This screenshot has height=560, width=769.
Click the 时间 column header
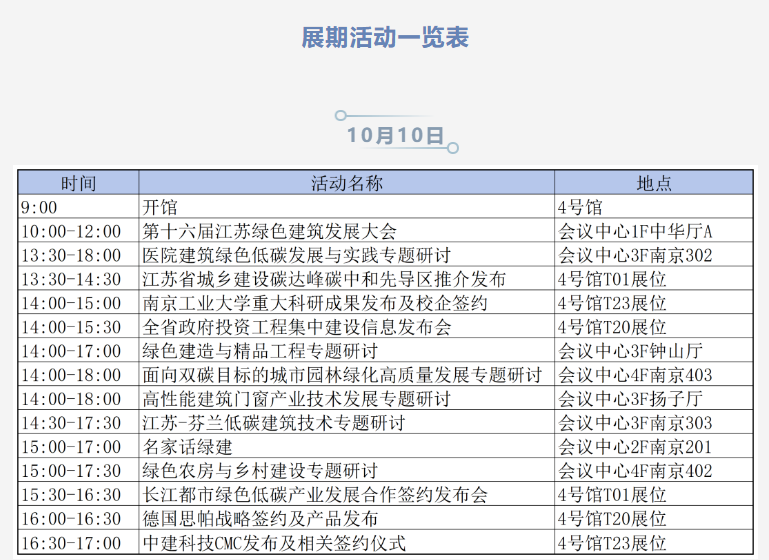(x=78, y=183)
